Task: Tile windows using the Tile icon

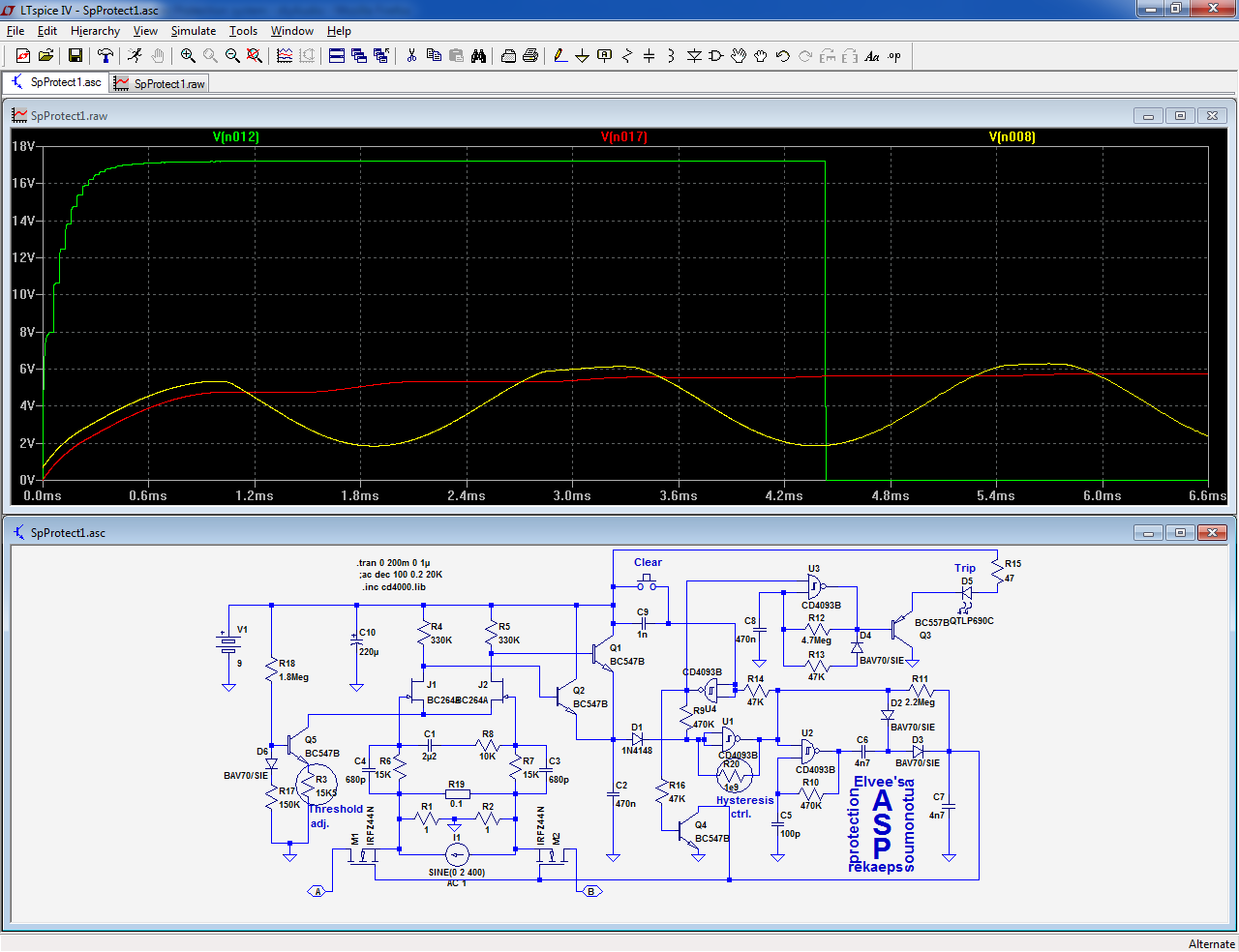Action: 337,56
